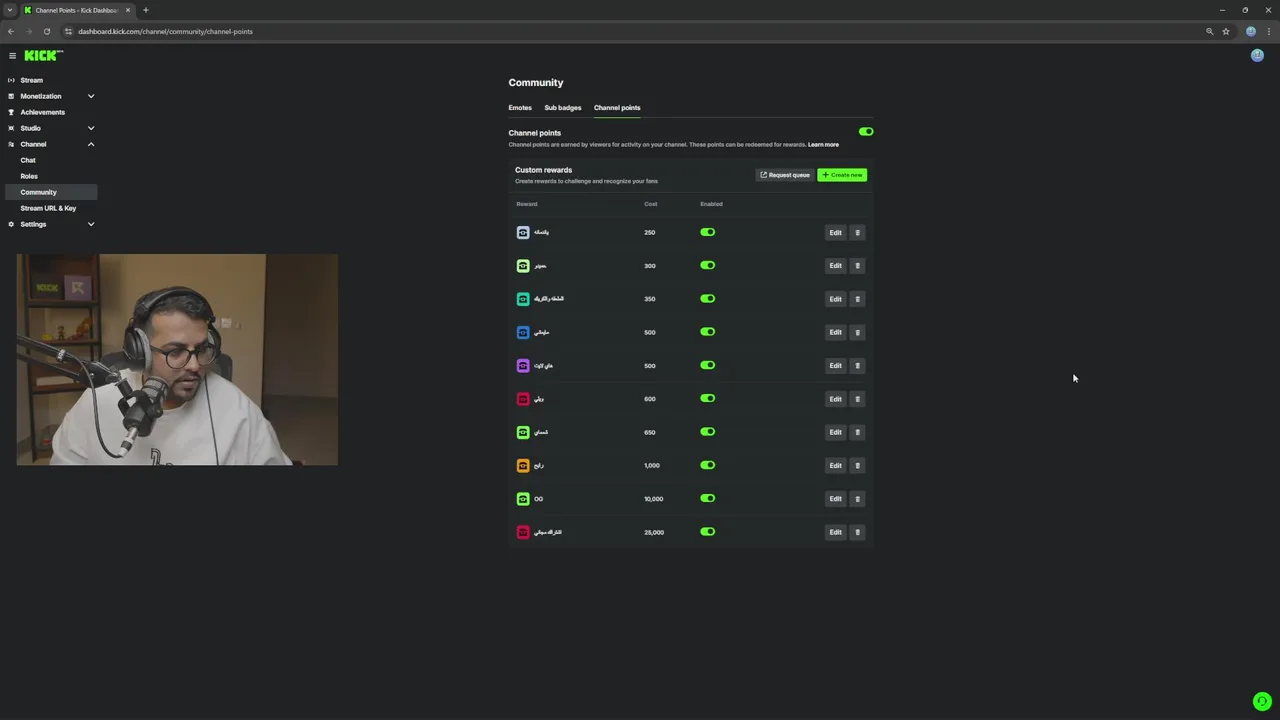The width and height of the screenshot is (1280, 720).
Task: Delete the reward costing 1,000
Action: pyautogui.click(x=857, y=465)
